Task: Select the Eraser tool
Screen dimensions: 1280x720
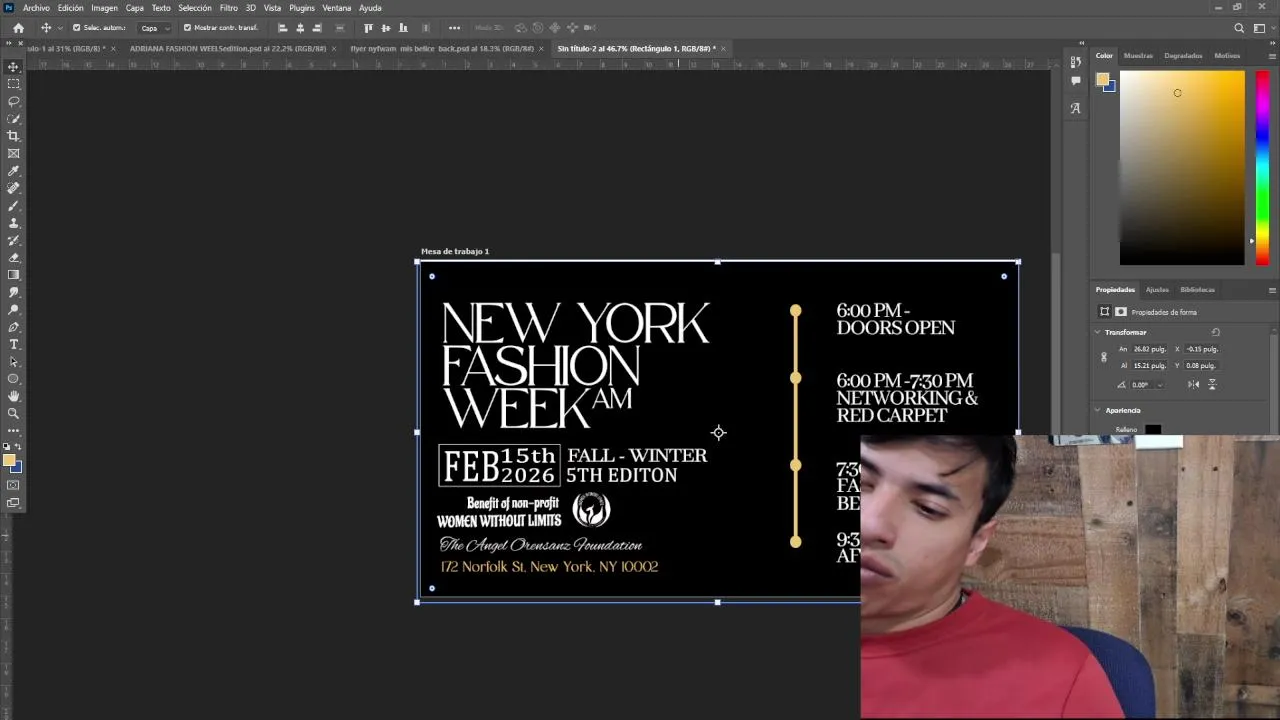Action: 13,258
